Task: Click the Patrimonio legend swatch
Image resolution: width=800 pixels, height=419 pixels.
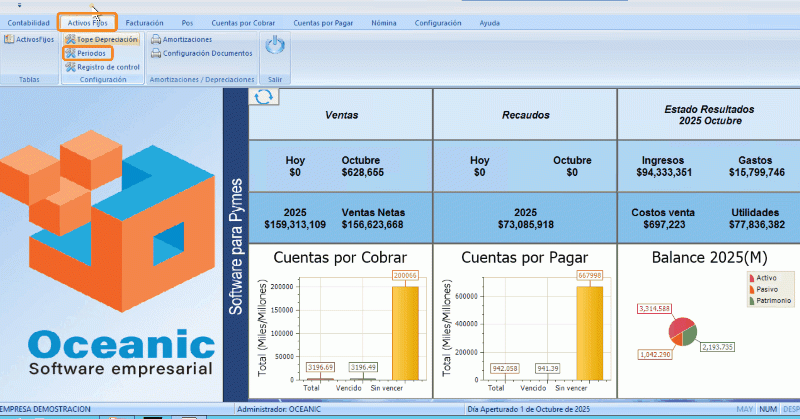Action: [x=751, y=300]
